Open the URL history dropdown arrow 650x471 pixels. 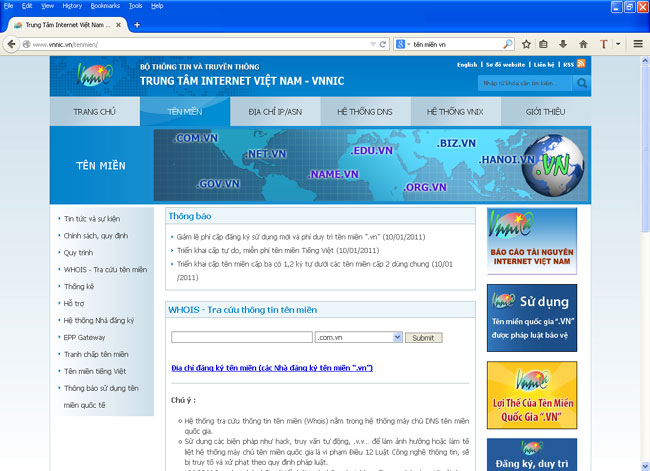point(373,44)
